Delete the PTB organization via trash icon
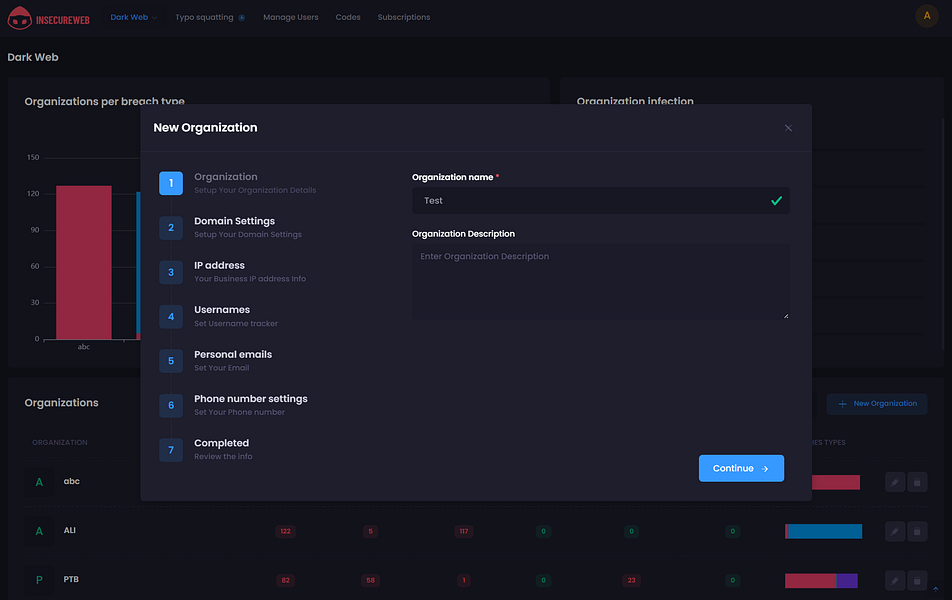Screen dimensions: 952x600 point(916,580)
